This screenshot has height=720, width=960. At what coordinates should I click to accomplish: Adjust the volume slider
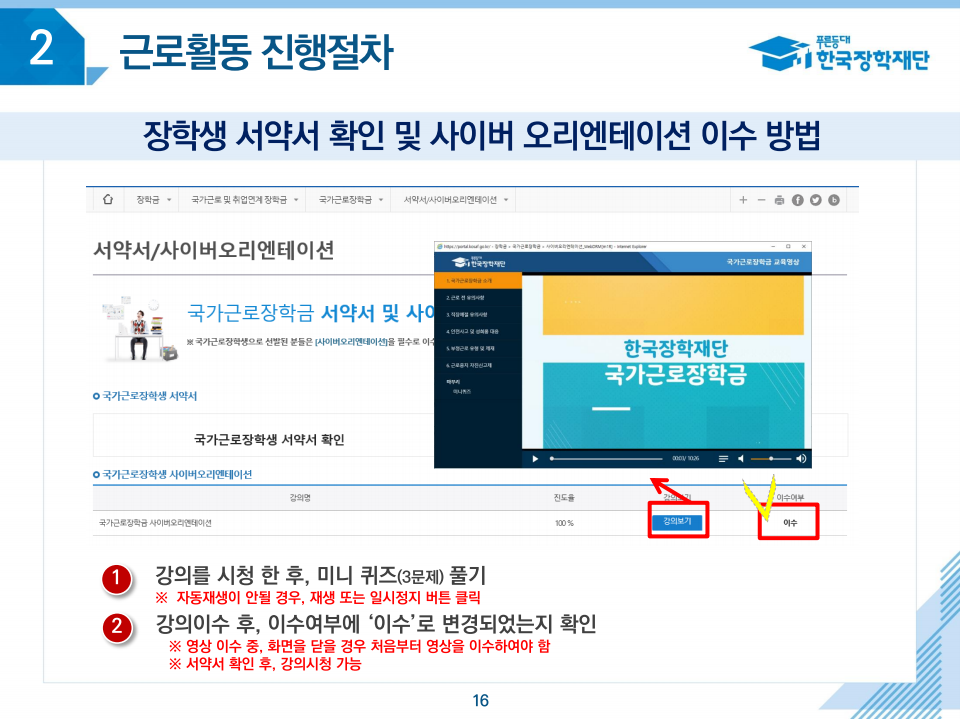pyautogui.click(x=771, y=459)
